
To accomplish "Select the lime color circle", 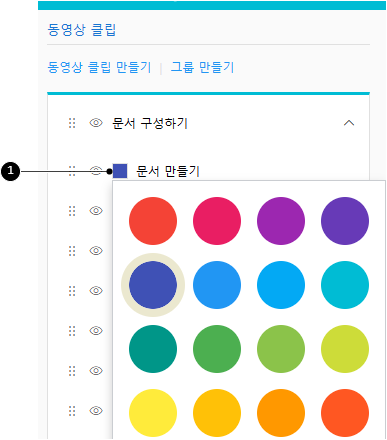I will click(345, 349).
